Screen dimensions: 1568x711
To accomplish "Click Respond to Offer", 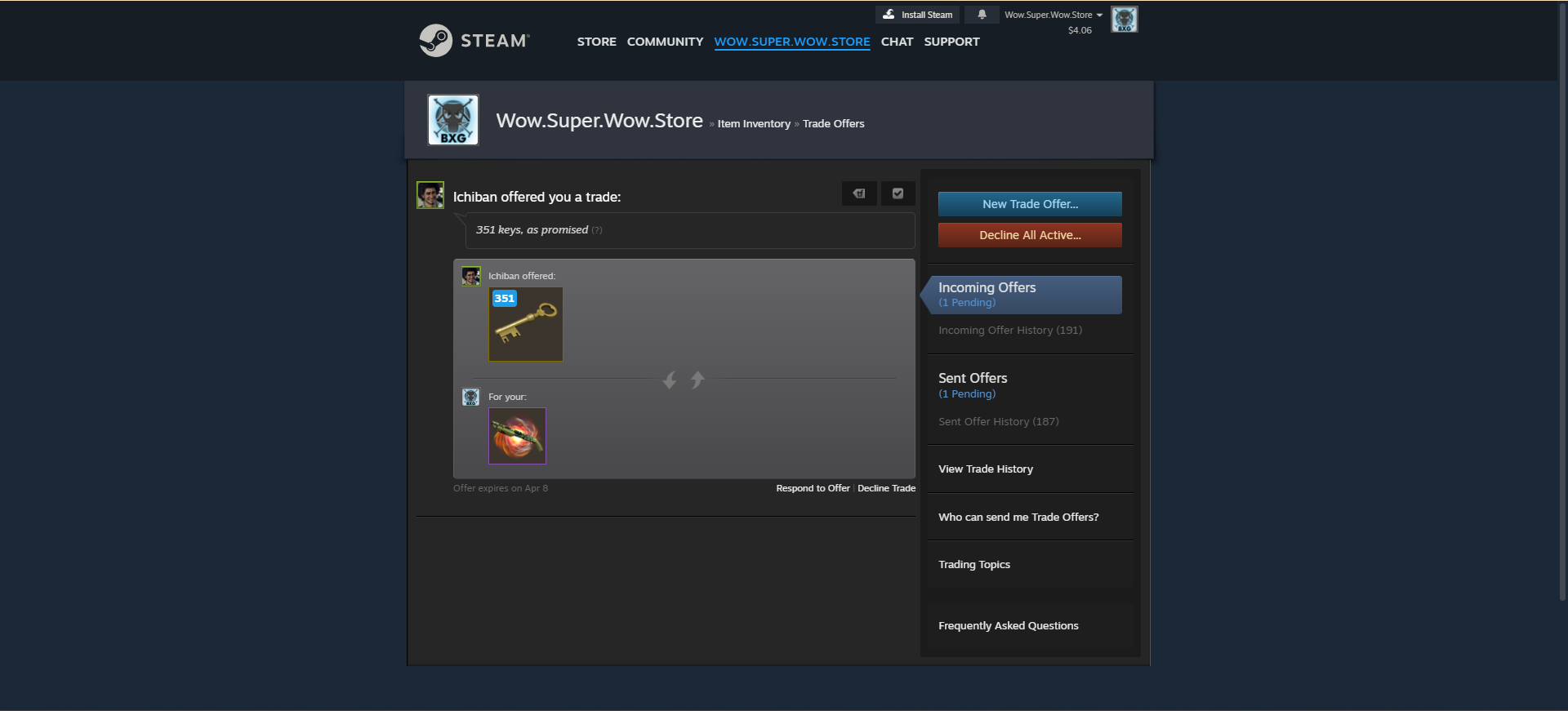I will point(813,488).
